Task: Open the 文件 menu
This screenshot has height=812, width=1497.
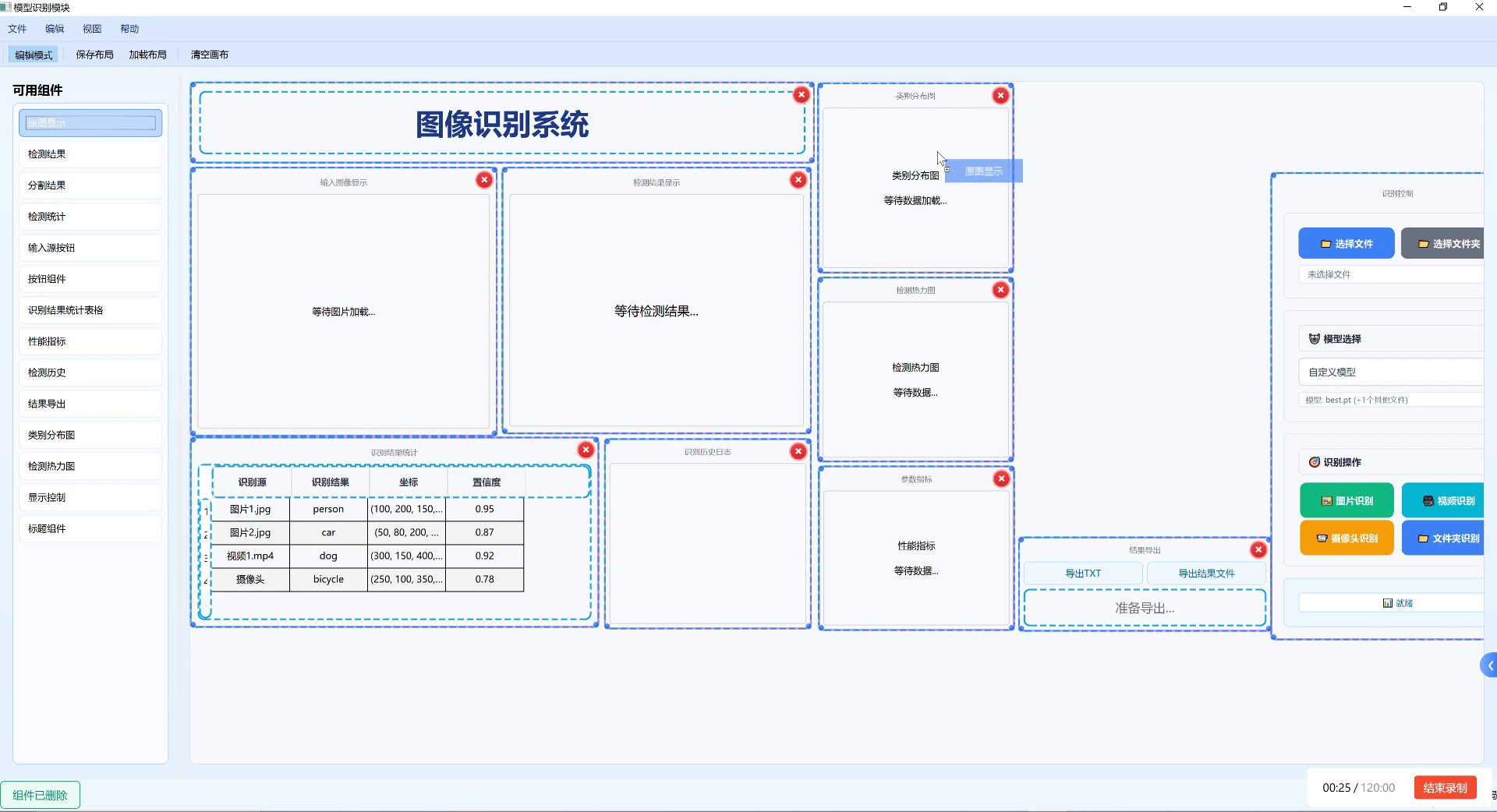Action: (17, 29)
